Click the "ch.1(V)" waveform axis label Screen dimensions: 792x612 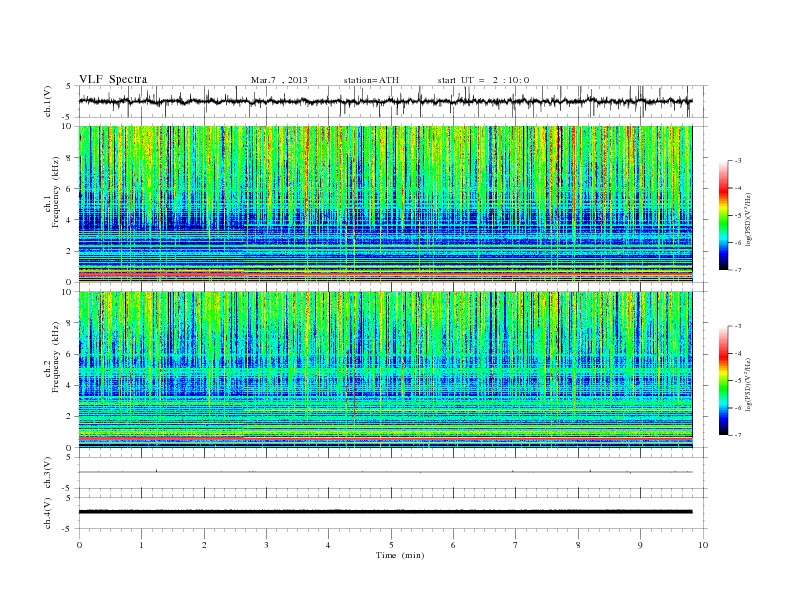point(48,101)
